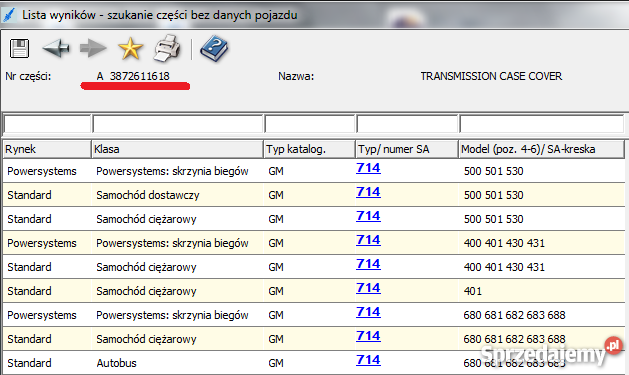Viewport: 629px width, 375px height.
Task: Open 714 link for Samochód ciężarowy 500 501 530 row
Action: 368,216
